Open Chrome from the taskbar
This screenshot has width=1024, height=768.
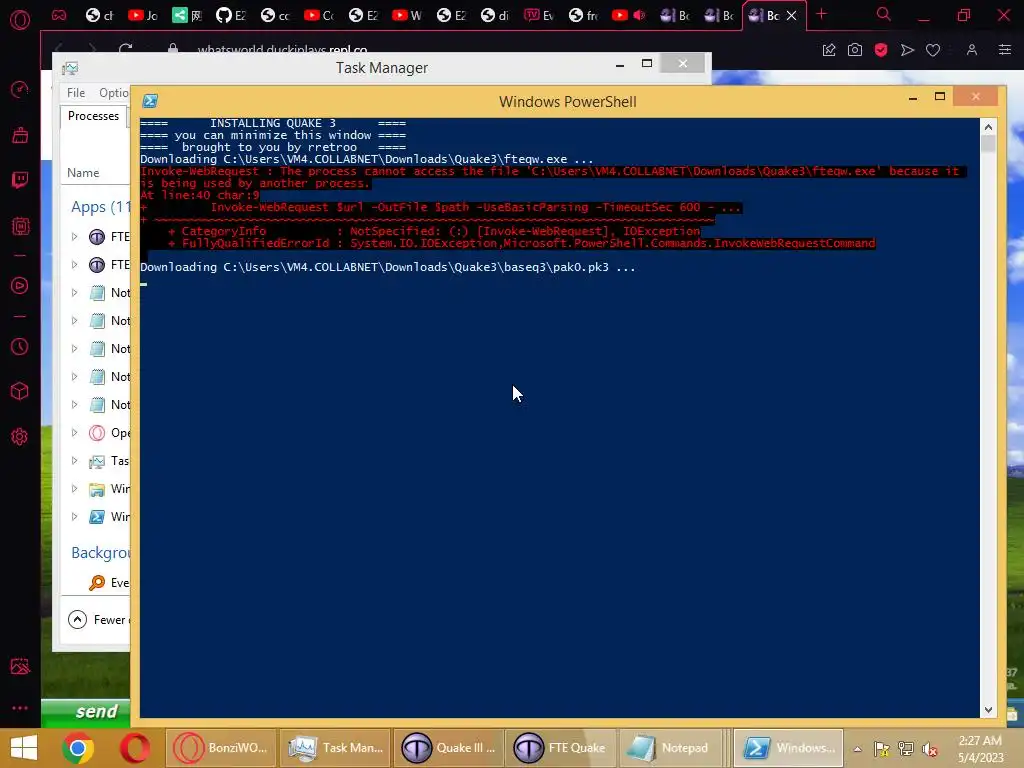(78, 748)
